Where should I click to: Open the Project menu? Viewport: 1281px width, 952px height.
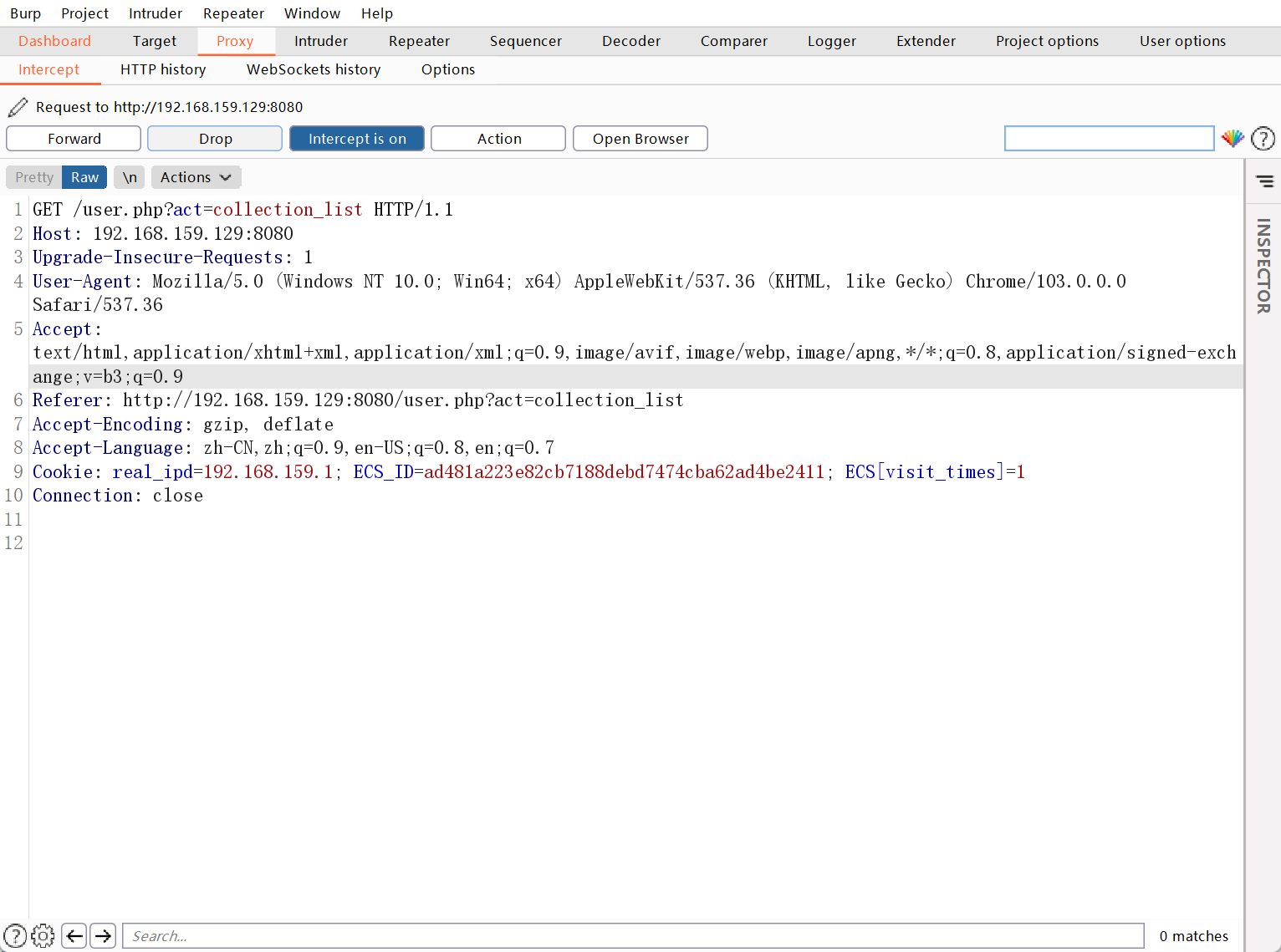tap(84, 13)
